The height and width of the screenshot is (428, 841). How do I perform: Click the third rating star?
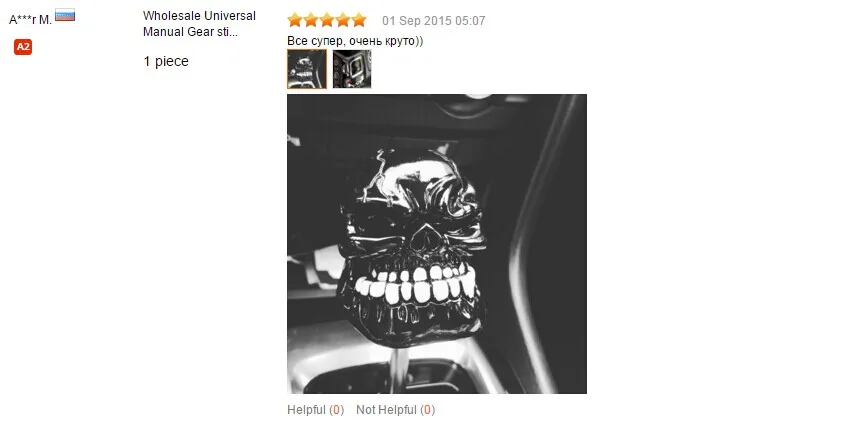click(x=327, y=20)
